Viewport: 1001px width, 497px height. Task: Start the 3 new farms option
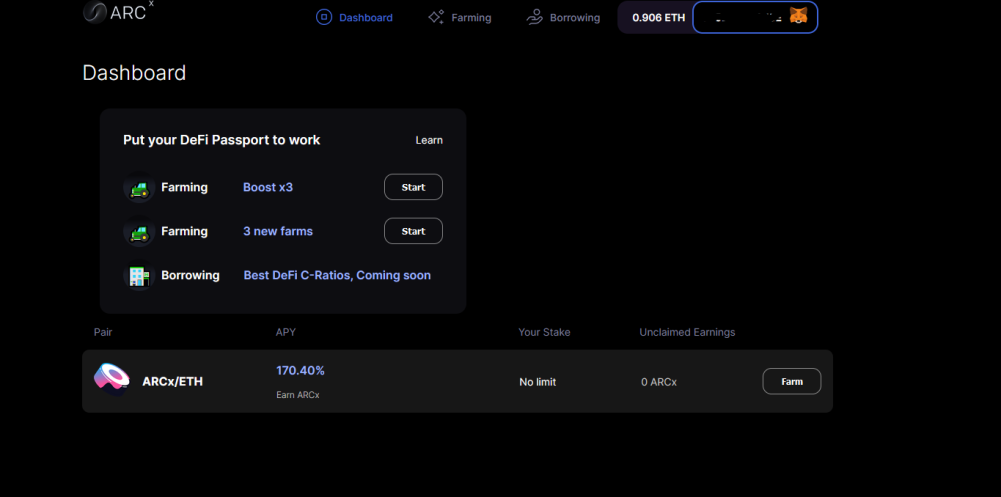pyautogui.click(x=413, y=231)
